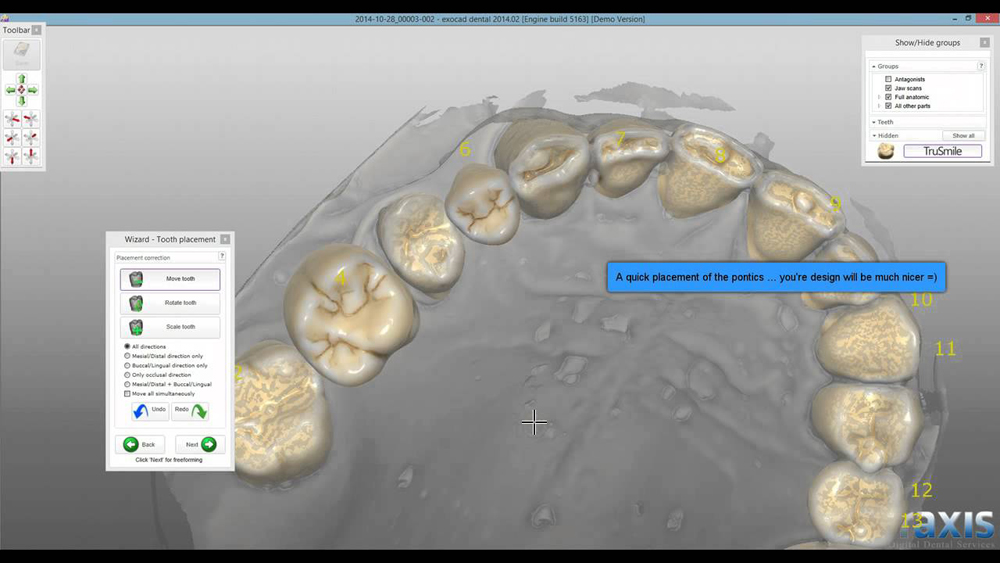The width and height of the screenshot is (1000, 563).
Task: Enable Move all simultaneously checkbox
Action: point(127,393)
